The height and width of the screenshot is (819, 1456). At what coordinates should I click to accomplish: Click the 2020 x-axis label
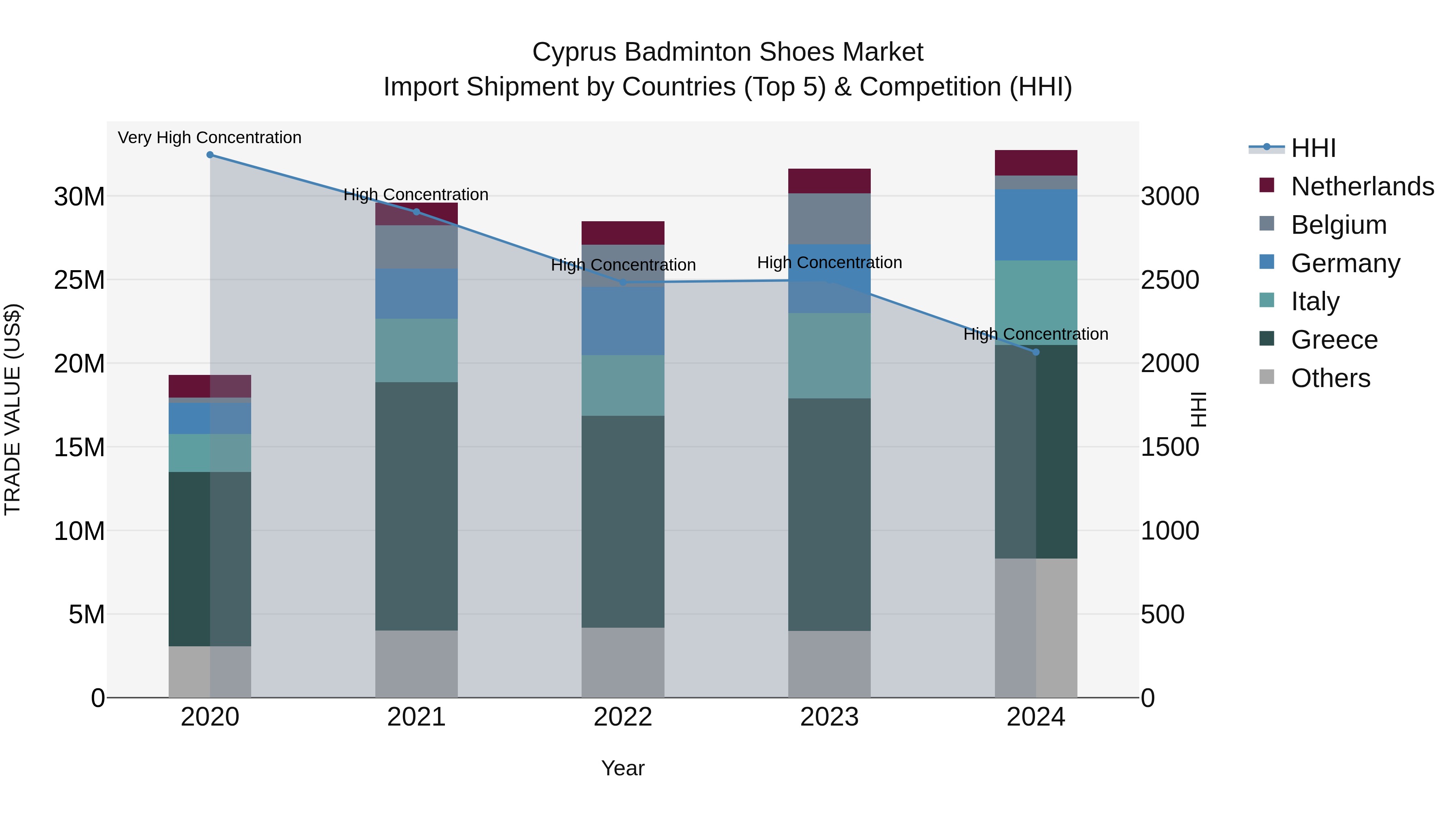[210, 717]
